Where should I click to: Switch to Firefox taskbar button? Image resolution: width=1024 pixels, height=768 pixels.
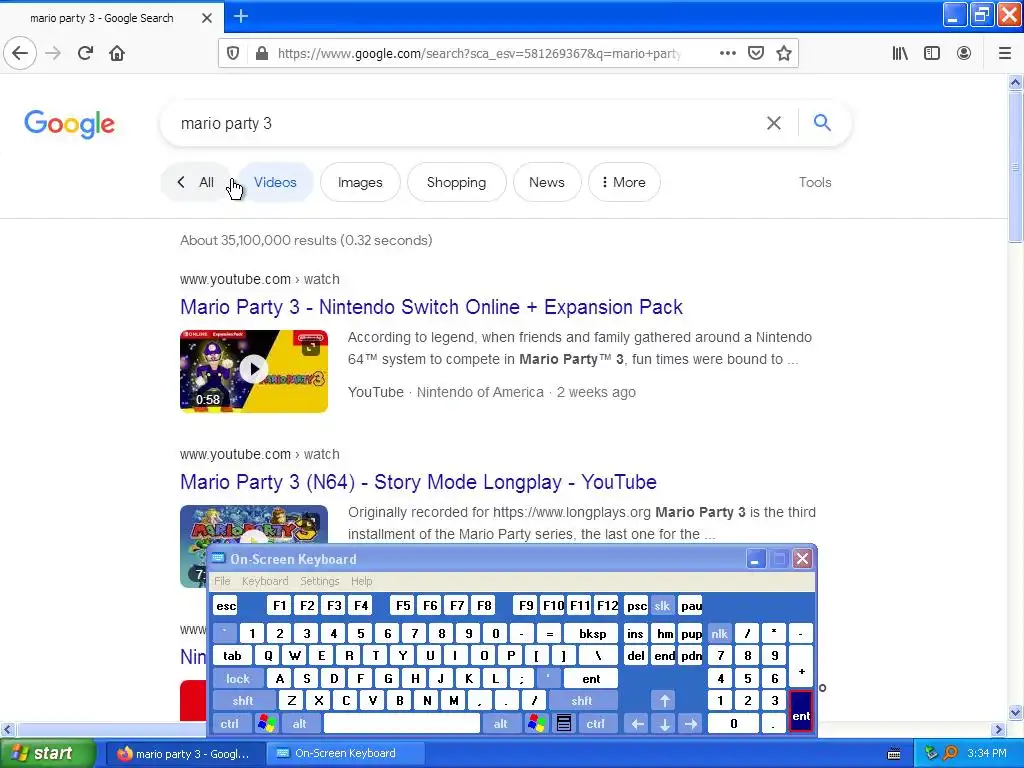pyautogui.click(x=185, y=754)
